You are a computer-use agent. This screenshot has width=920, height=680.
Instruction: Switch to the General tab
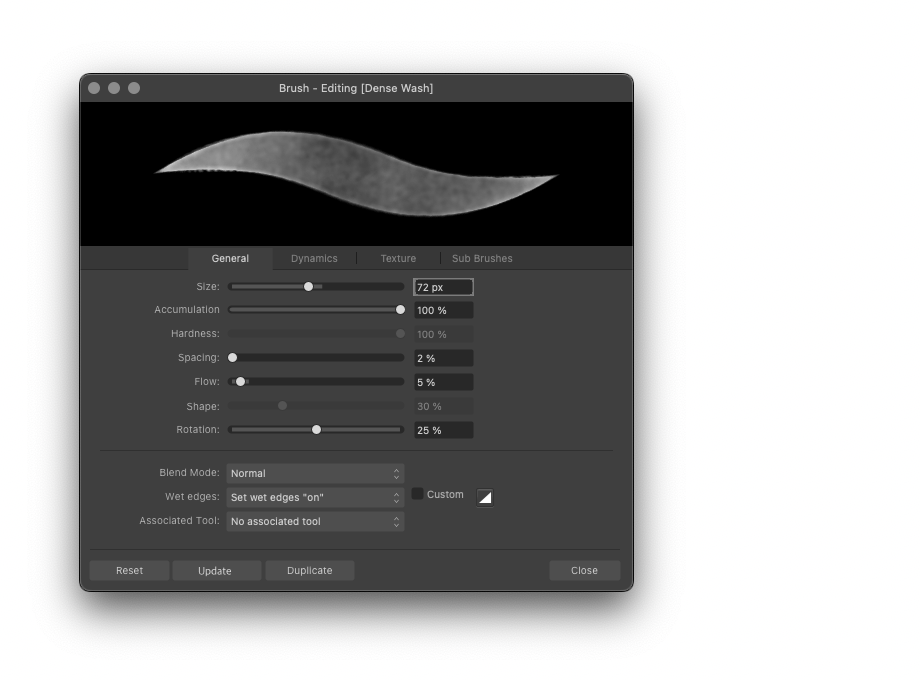click(x=230, y=258)
